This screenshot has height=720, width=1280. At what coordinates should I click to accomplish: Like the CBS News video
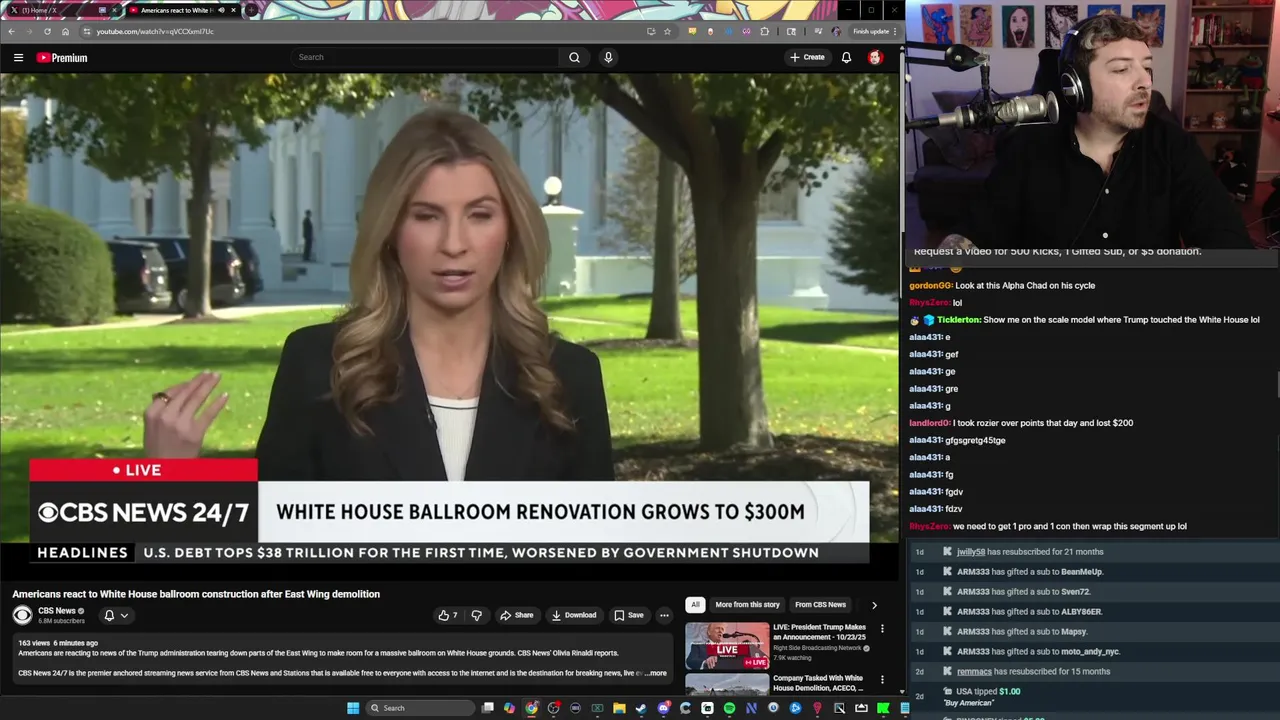[x=447, y=615]
